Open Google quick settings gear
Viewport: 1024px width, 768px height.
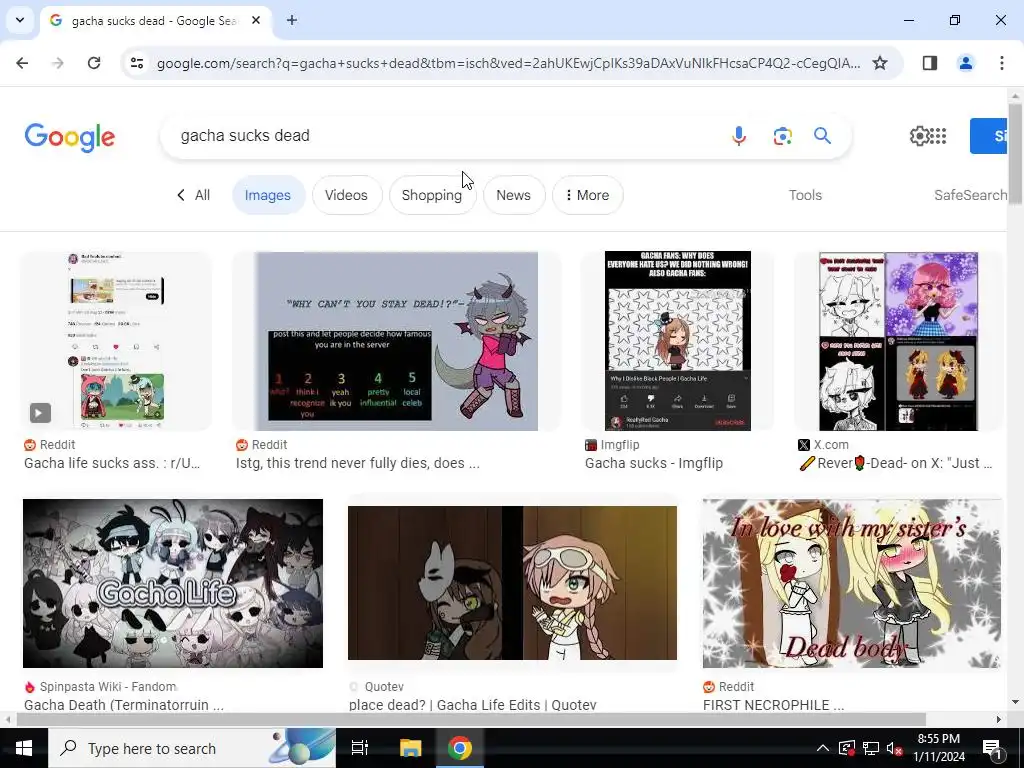919,136
